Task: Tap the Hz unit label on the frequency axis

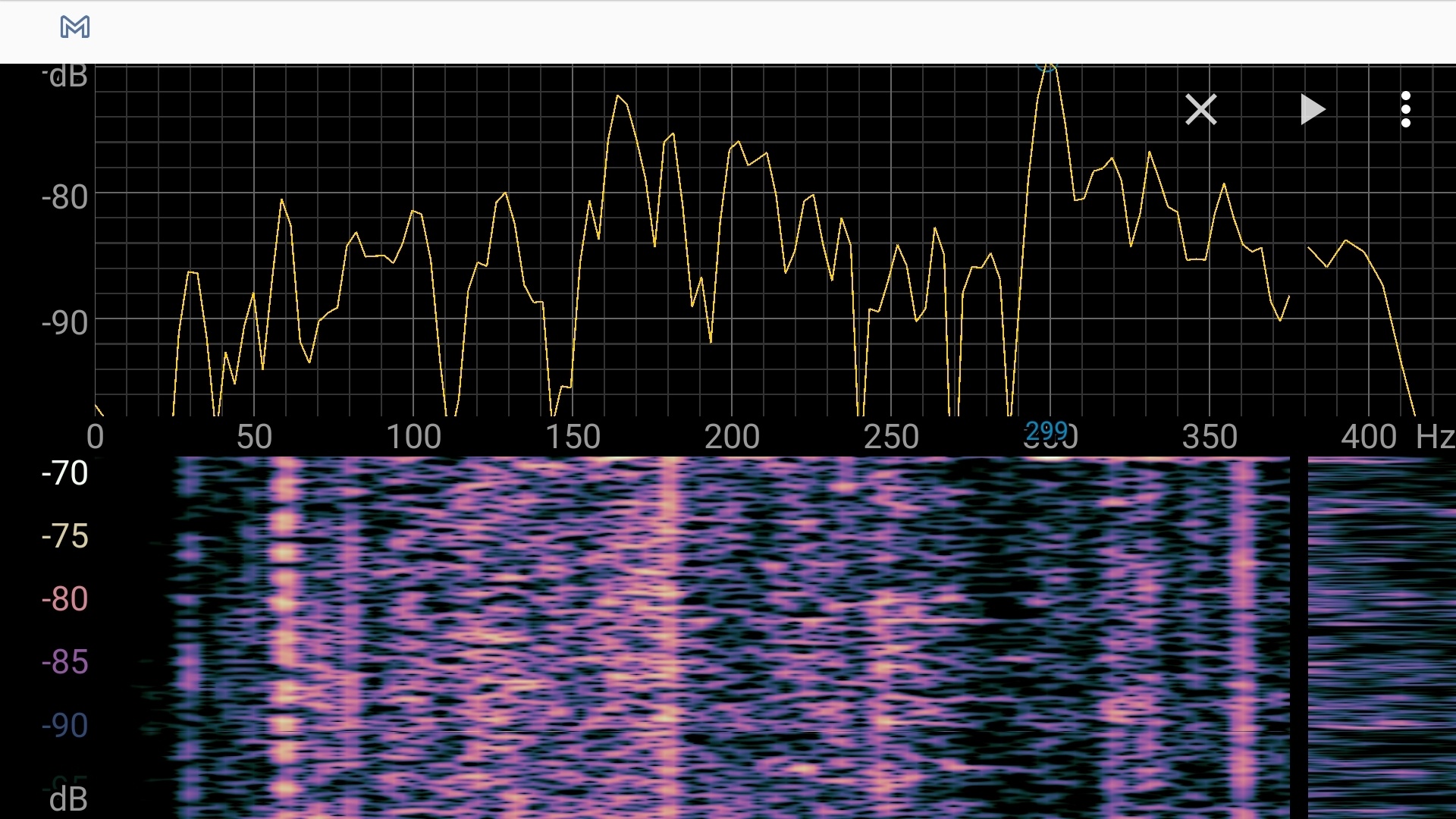Action: (1437, 437)
